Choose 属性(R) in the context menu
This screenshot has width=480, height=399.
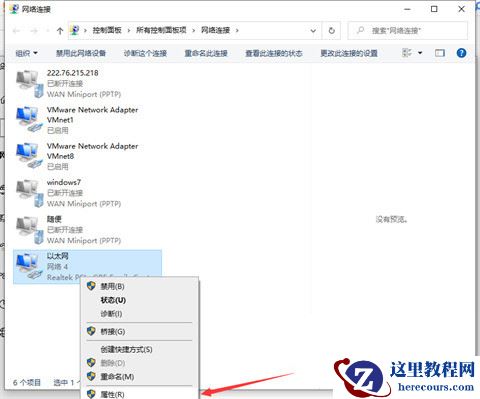[140, 394]
